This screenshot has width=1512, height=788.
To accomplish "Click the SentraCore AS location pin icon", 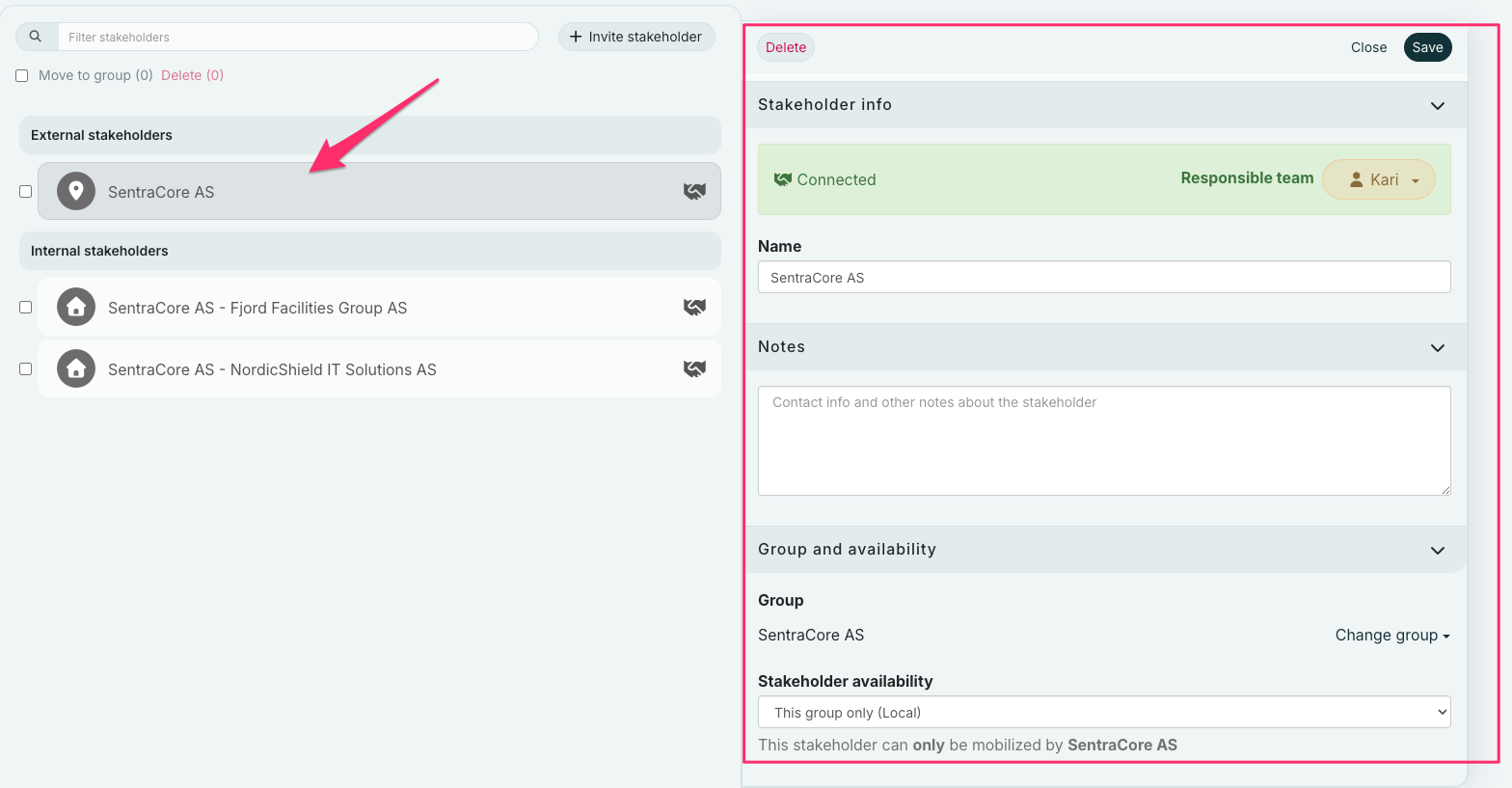I will click(x=76, y=191).
